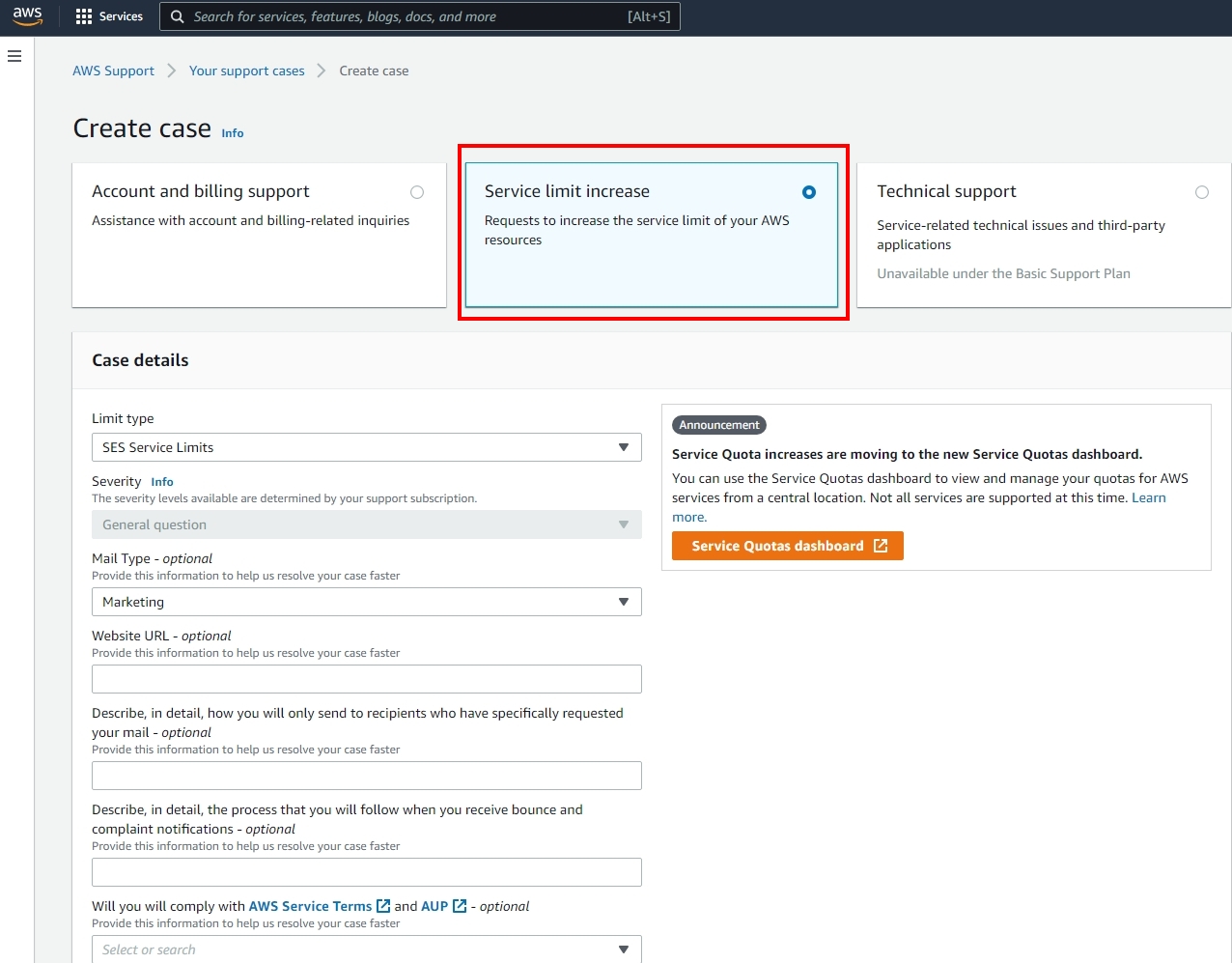Go to AWS Support breadcrumb link
1232x963 pixels.
click(x=113, y=71)
